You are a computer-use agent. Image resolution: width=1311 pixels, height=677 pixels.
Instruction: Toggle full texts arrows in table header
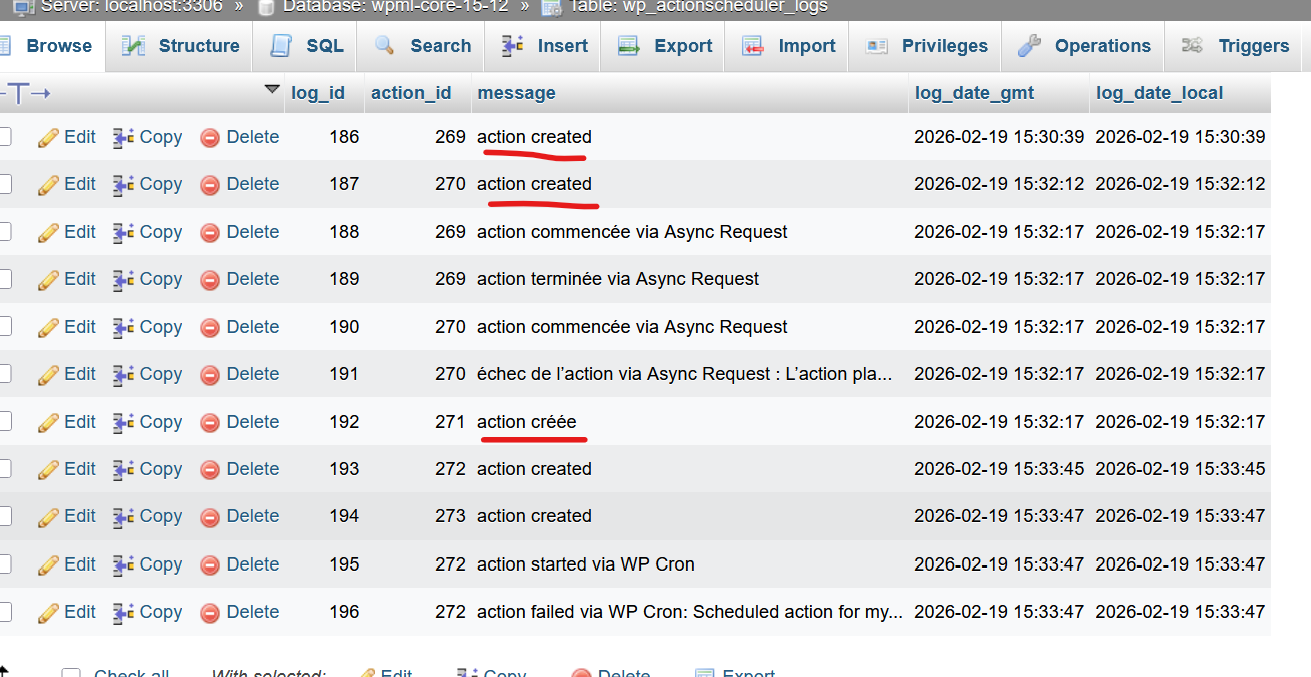26,94
